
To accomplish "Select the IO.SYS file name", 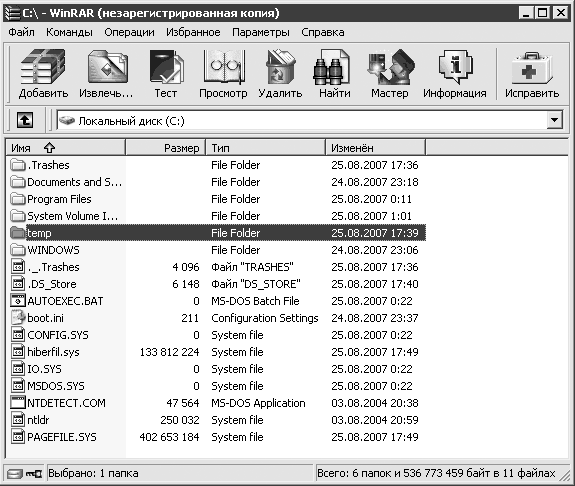I will [x=44, y=369].
